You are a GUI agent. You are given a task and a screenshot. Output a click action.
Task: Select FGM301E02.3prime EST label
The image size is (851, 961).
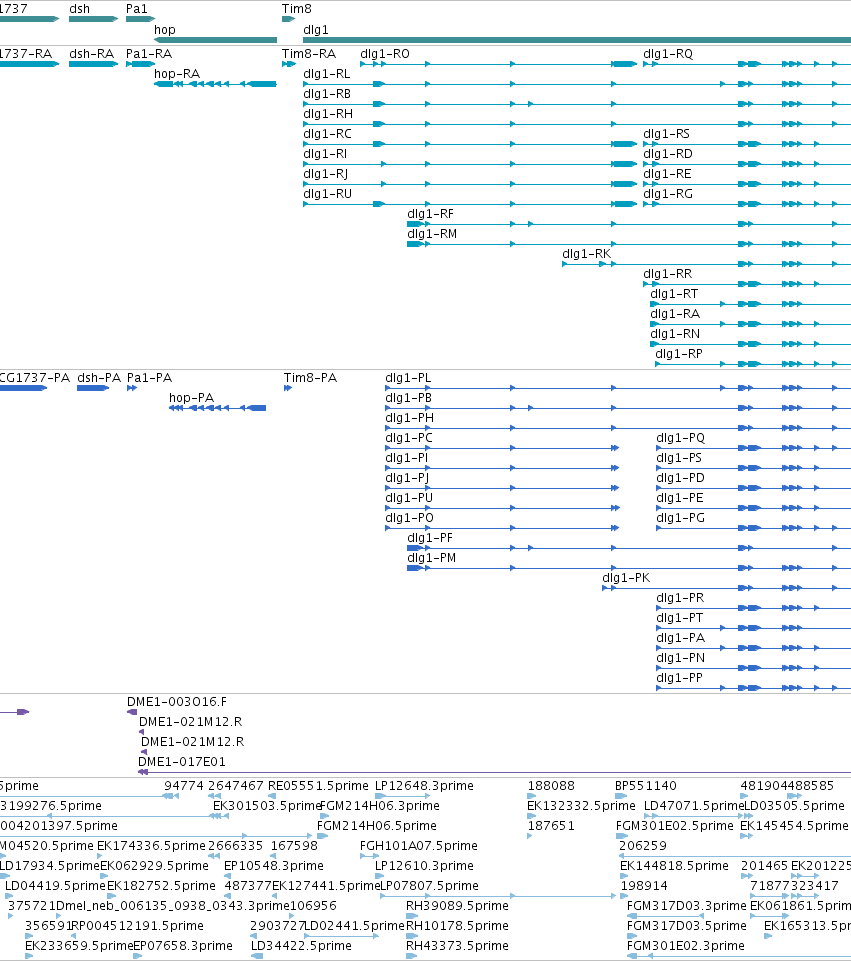tap(686, 945)
